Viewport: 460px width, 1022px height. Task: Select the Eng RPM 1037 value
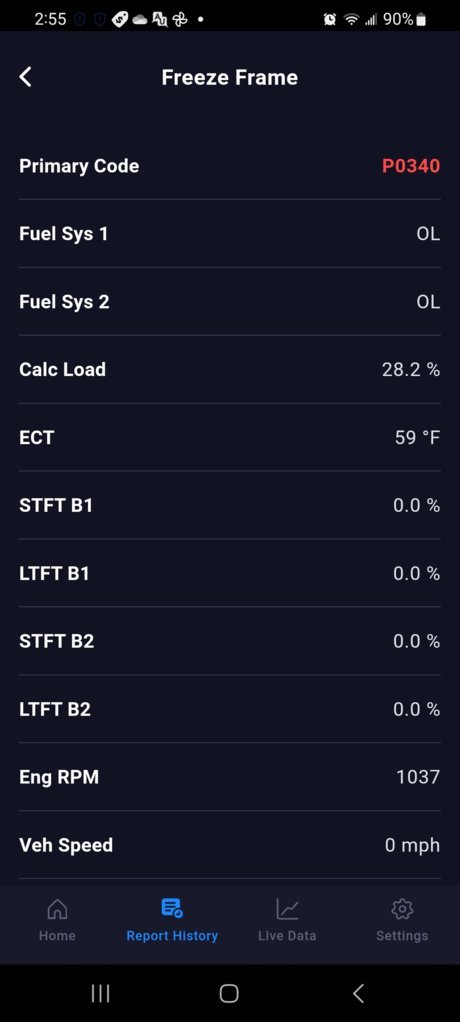tap(418, 777)
